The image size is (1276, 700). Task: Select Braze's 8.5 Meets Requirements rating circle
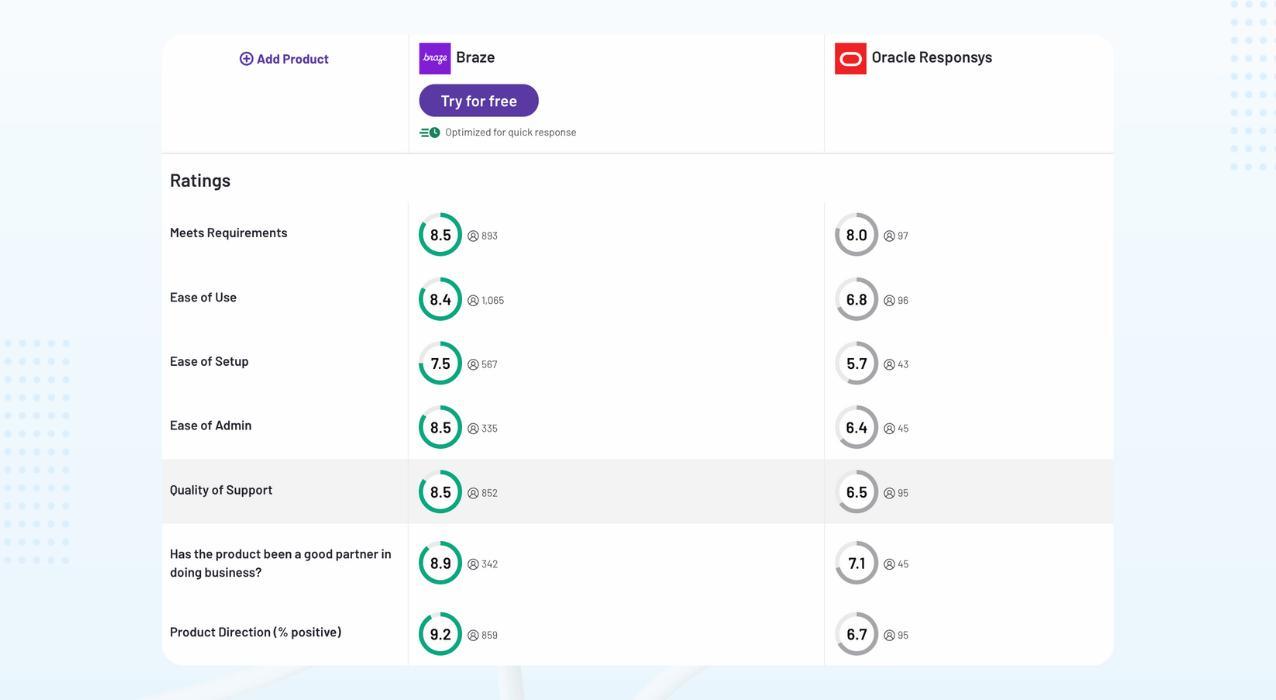440,235
